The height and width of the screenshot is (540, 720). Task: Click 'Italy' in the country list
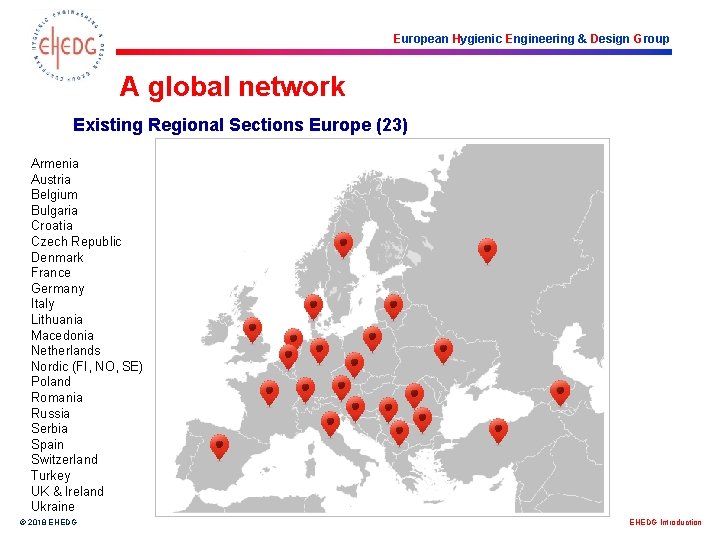click(x=42, y=304)
